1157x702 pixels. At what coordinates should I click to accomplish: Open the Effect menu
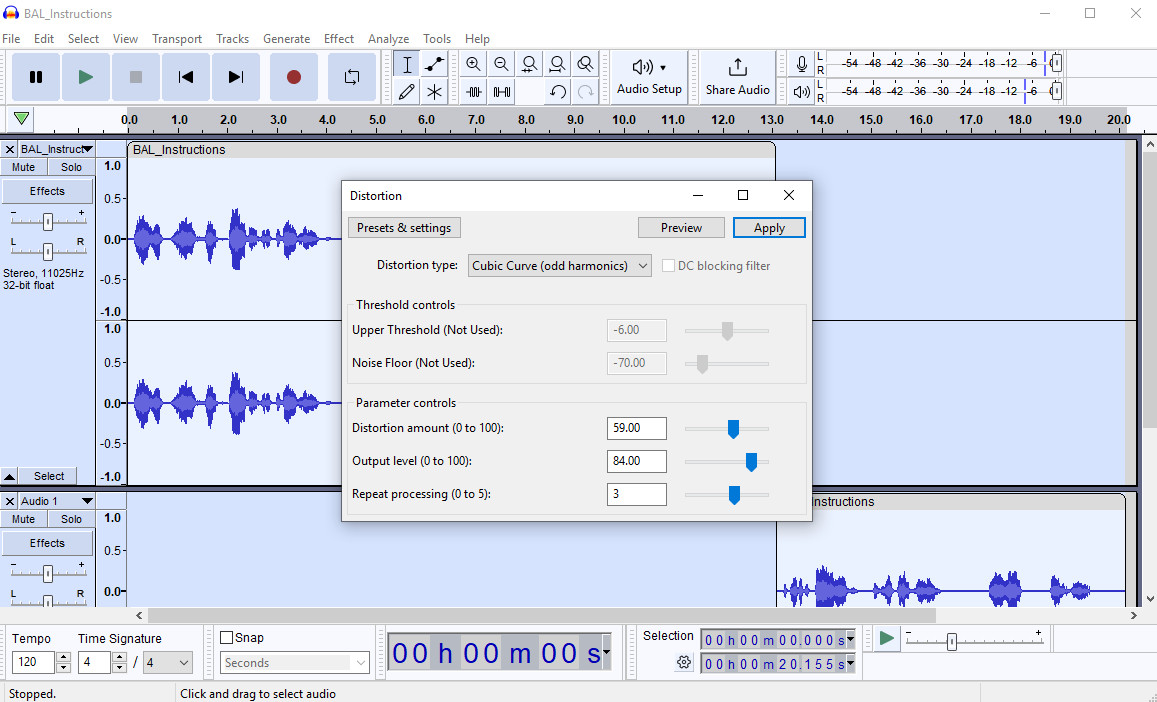pyautogui.click(x=339, y=39)
